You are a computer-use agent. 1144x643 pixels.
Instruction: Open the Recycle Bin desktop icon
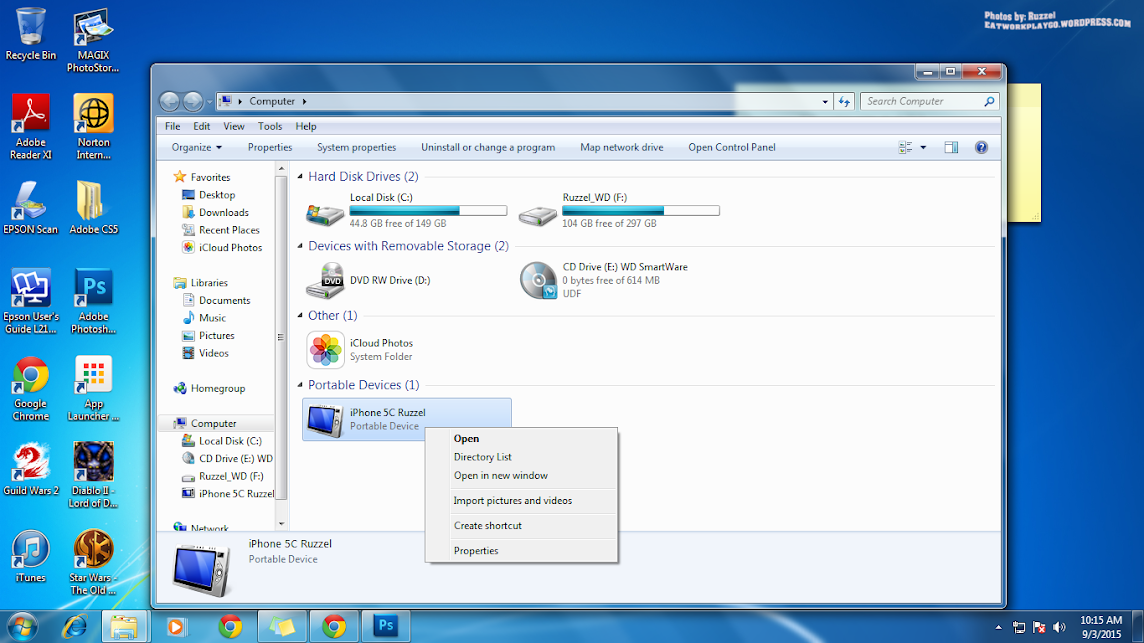[x=30, y=34]
